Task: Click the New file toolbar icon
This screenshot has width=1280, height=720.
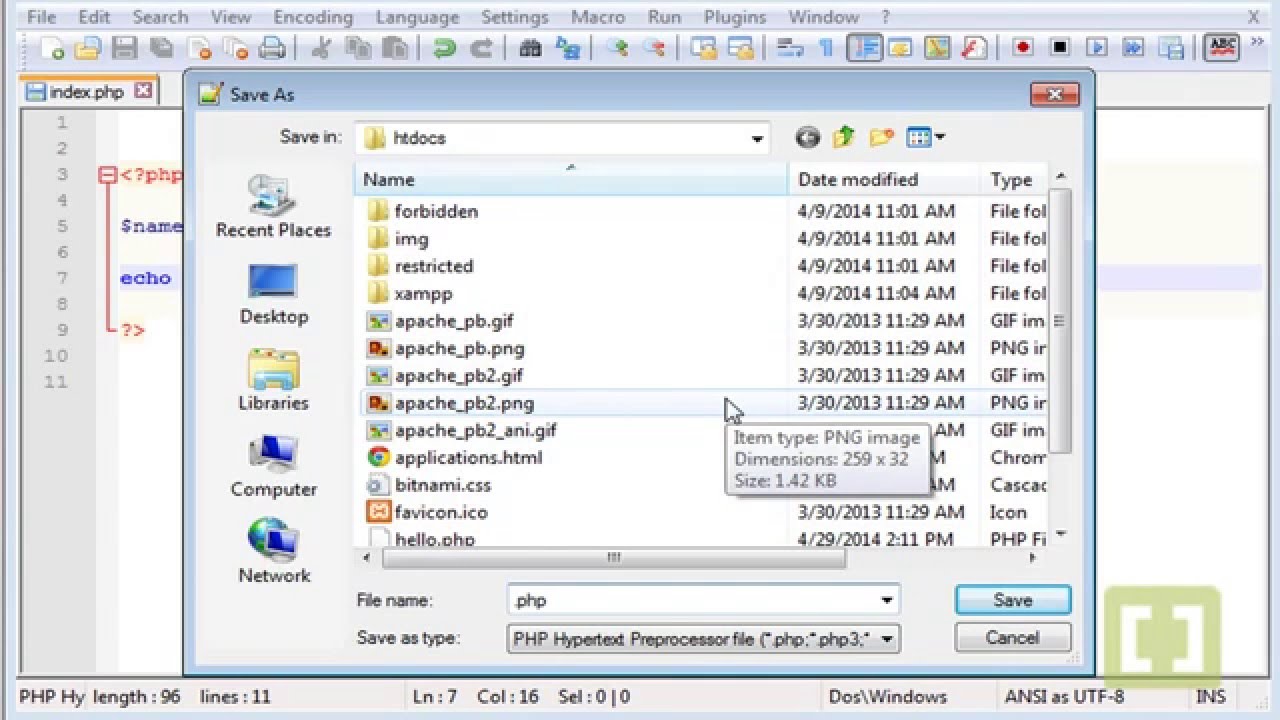Action: tap(52, 47)
